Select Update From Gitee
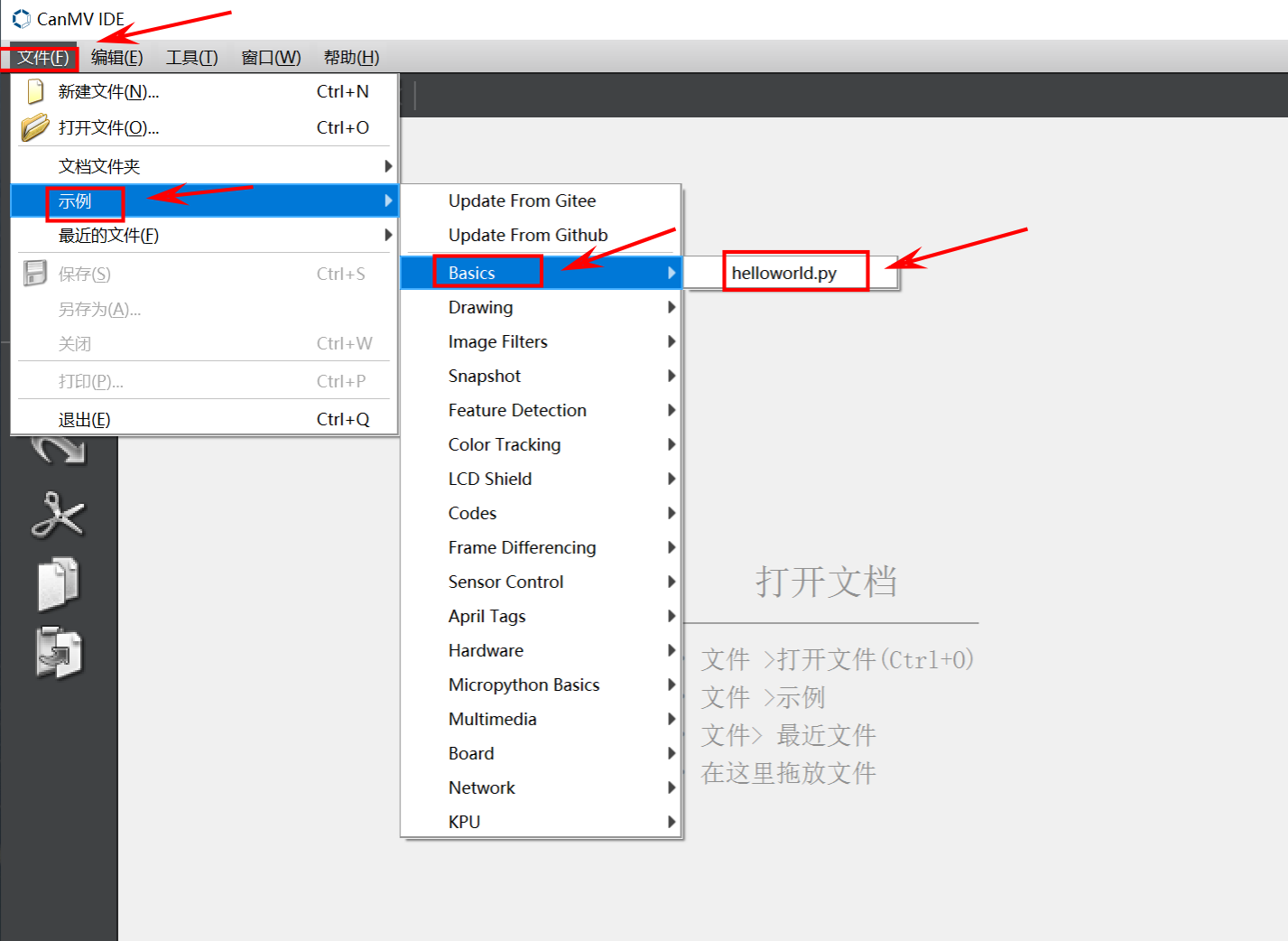Screen dimensions: 1288x941 pyautogui.click(x=522, y=200)
